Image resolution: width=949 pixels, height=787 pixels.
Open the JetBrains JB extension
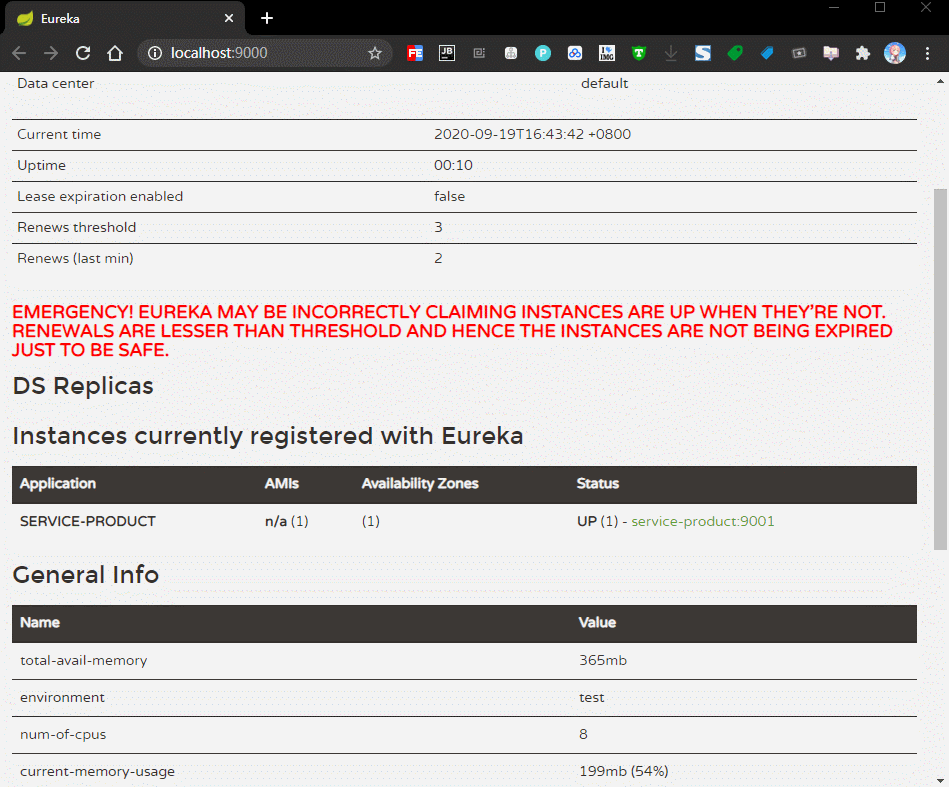pyautogui.click(x=447, y=53)
